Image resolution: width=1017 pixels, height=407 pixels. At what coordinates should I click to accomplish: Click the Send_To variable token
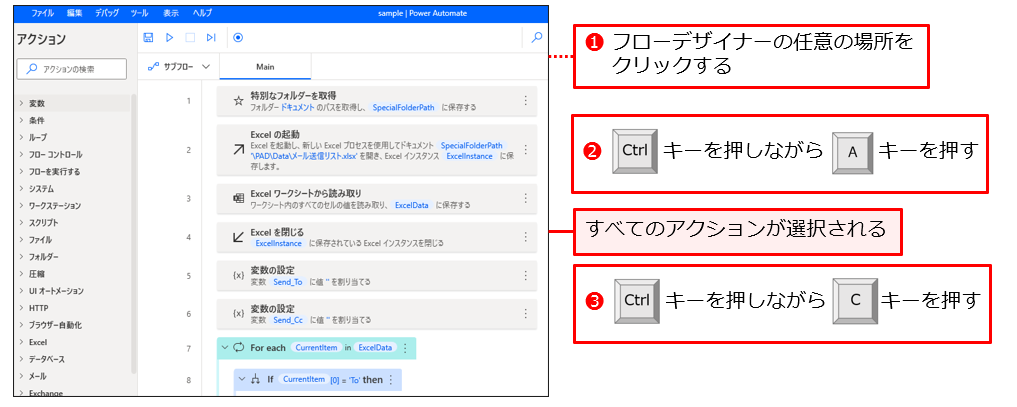(x=287, y=283)
